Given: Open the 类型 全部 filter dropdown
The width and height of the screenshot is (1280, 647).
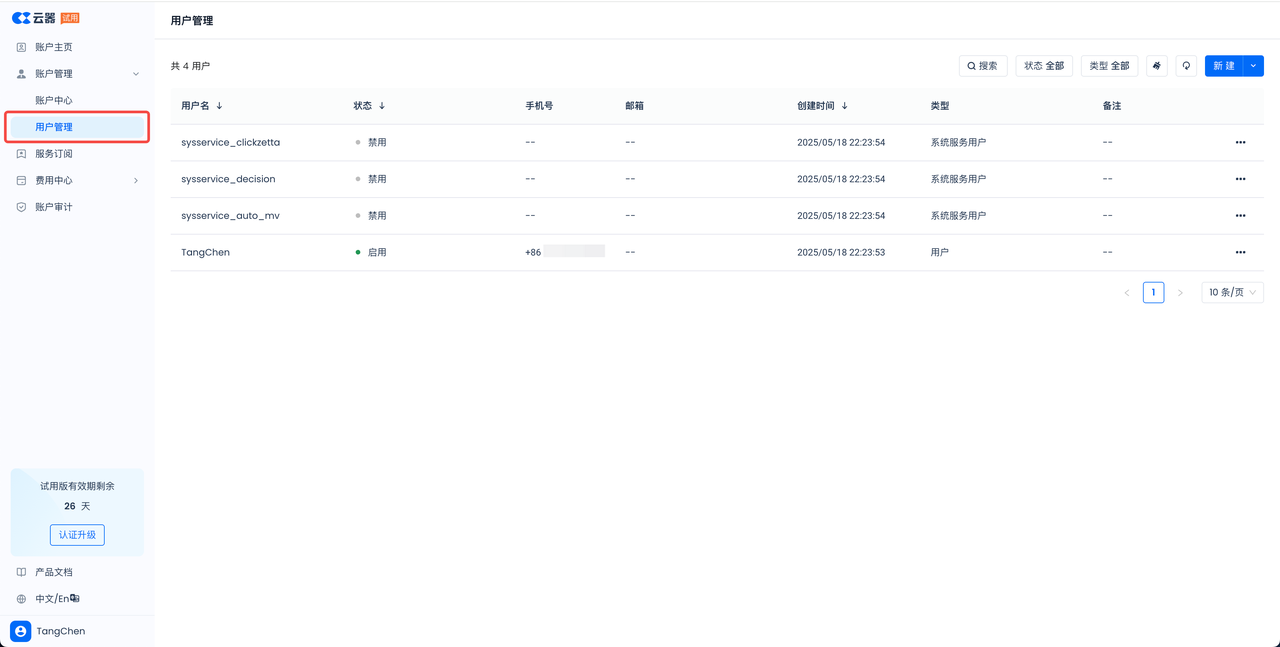Looking at the screenshot, I should [1109, 66].
